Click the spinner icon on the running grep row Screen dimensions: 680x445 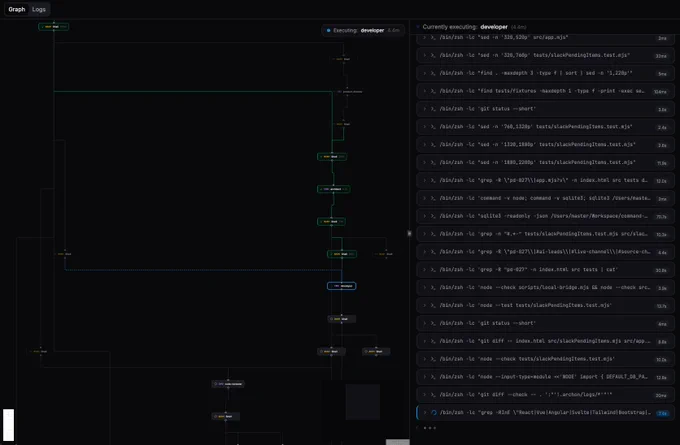pos(433,412)
